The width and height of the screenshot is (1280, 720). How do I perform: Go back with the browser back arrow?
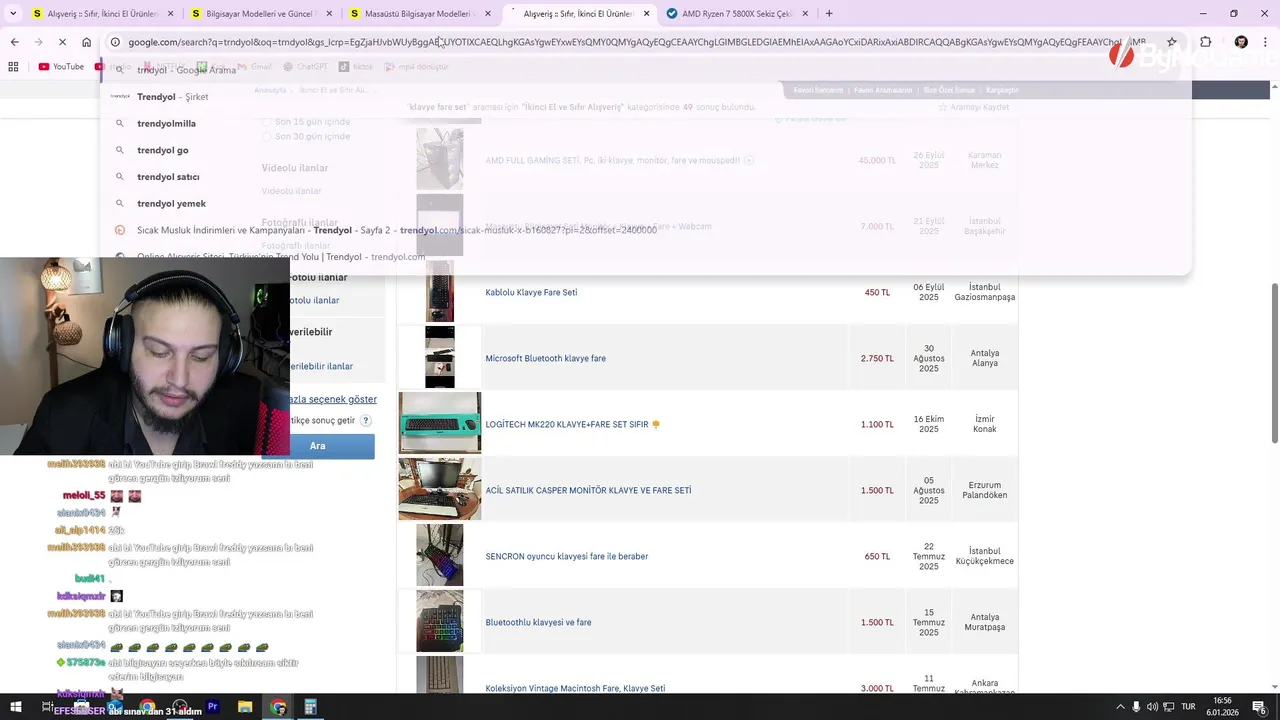coord(14,42)
